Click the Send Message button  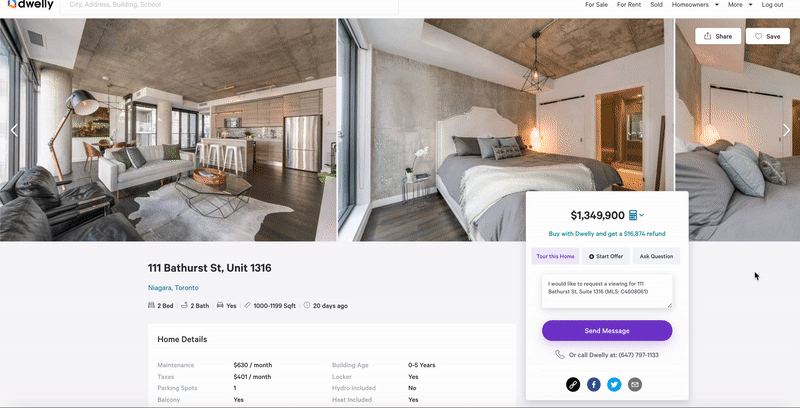click(x=607, y=331)
